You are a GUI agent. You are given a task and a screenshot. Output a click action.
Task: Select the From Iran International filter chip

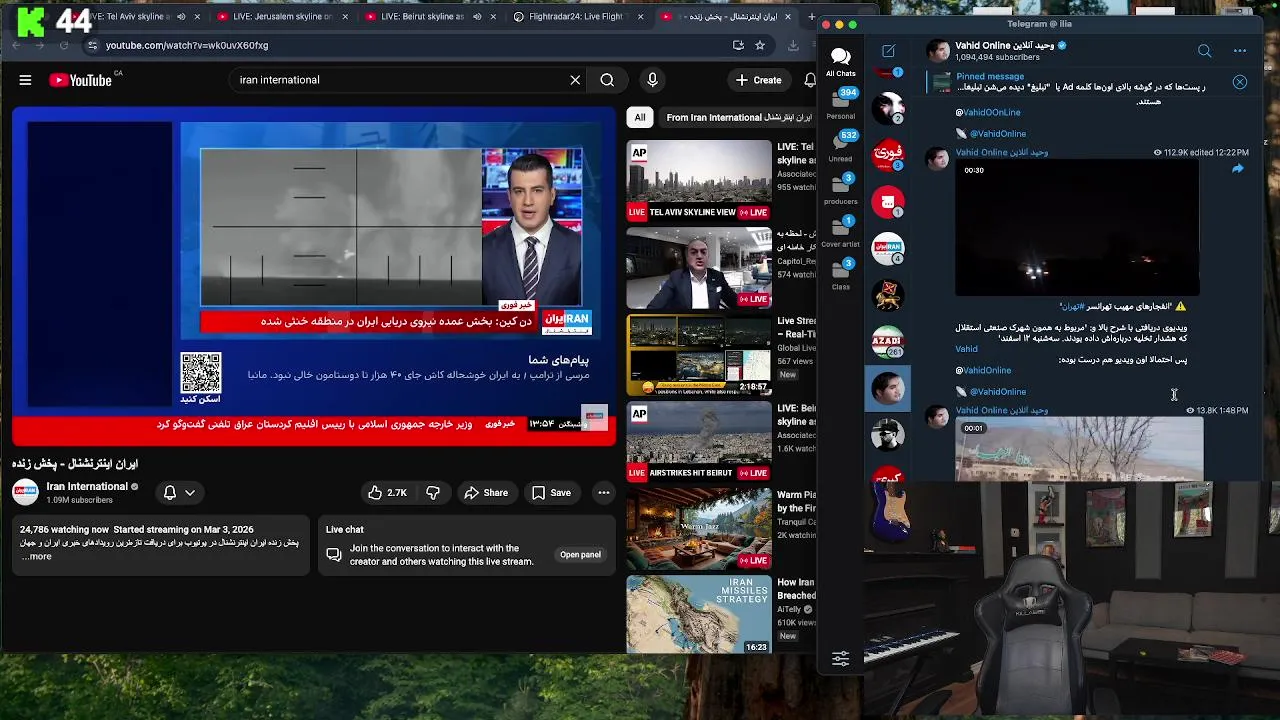738,117
